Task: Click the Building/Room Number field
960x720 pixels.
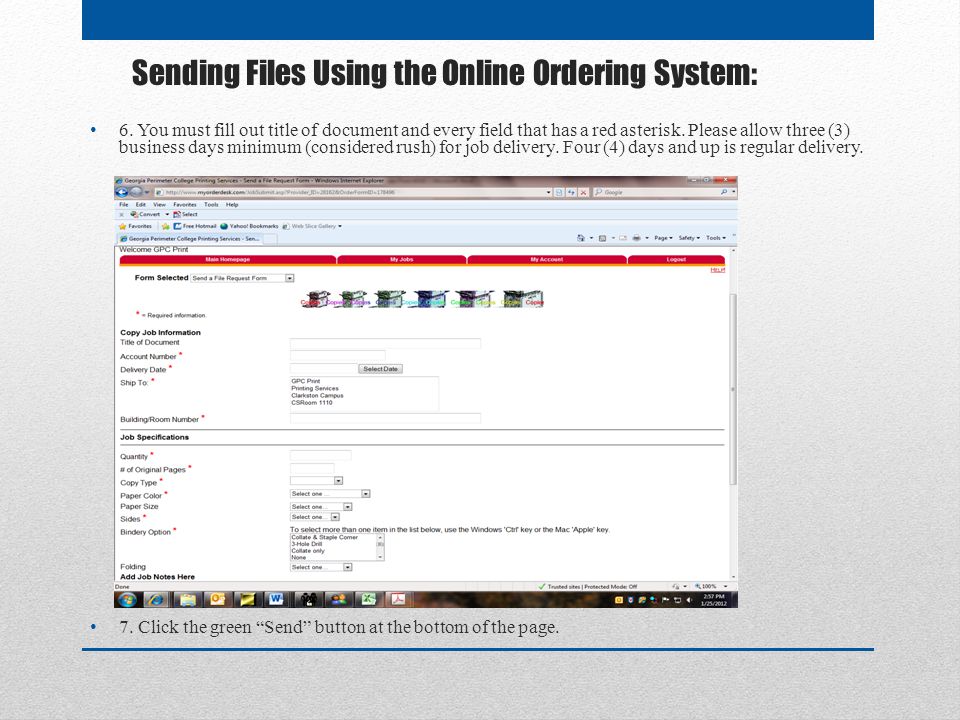Action: point(385,418)
